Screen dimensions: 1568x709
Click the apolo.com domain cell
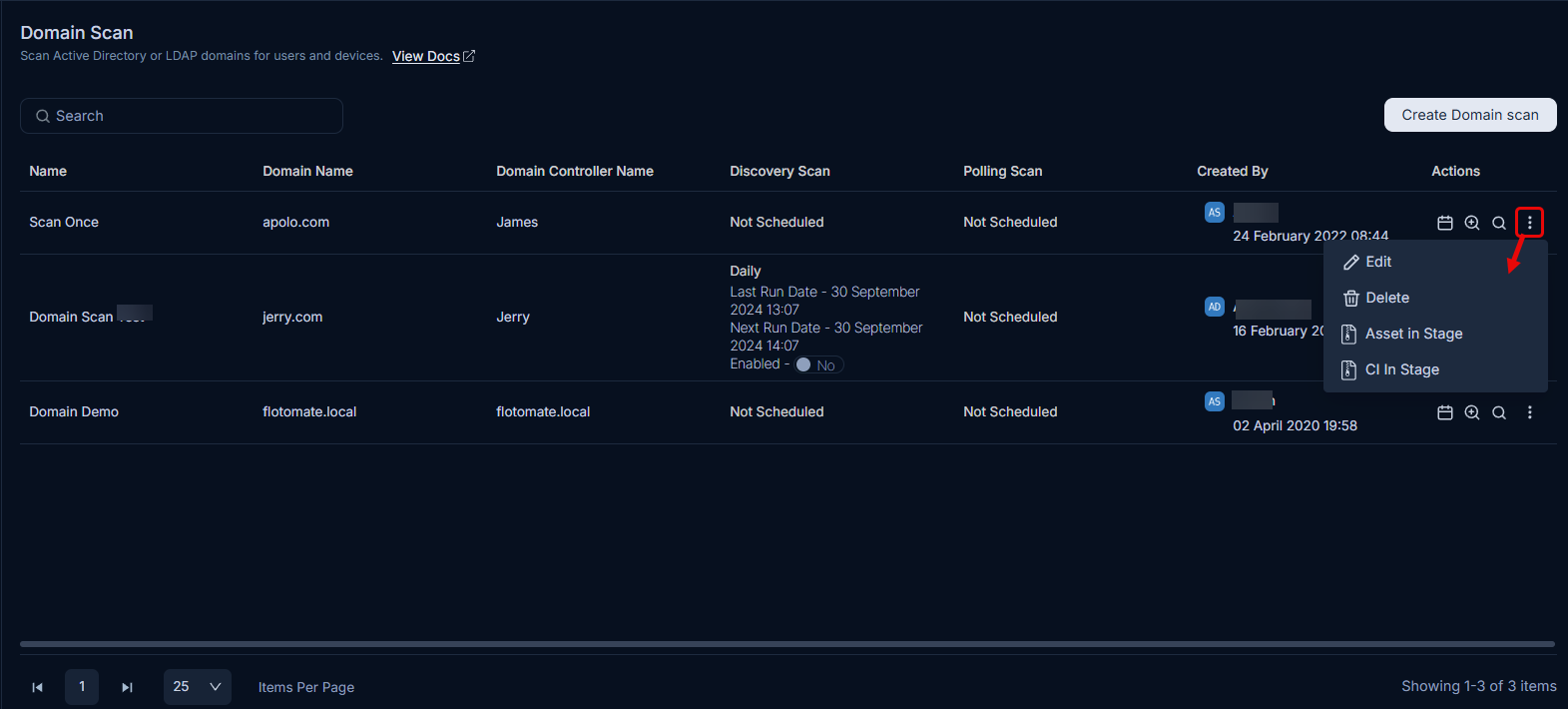[x=295, y=222]
